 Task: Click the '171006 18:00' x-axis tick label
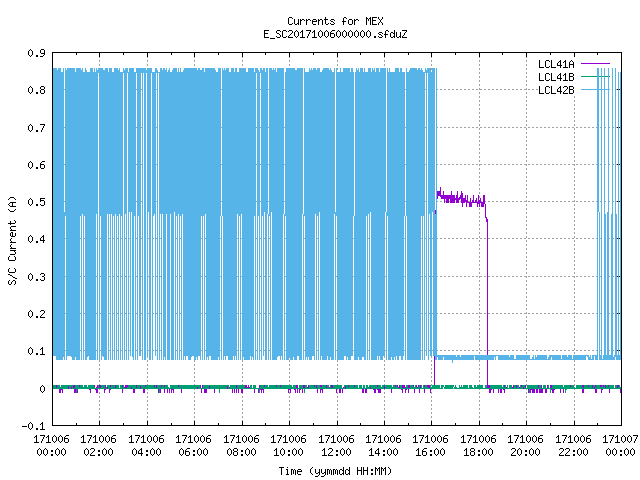478,446
